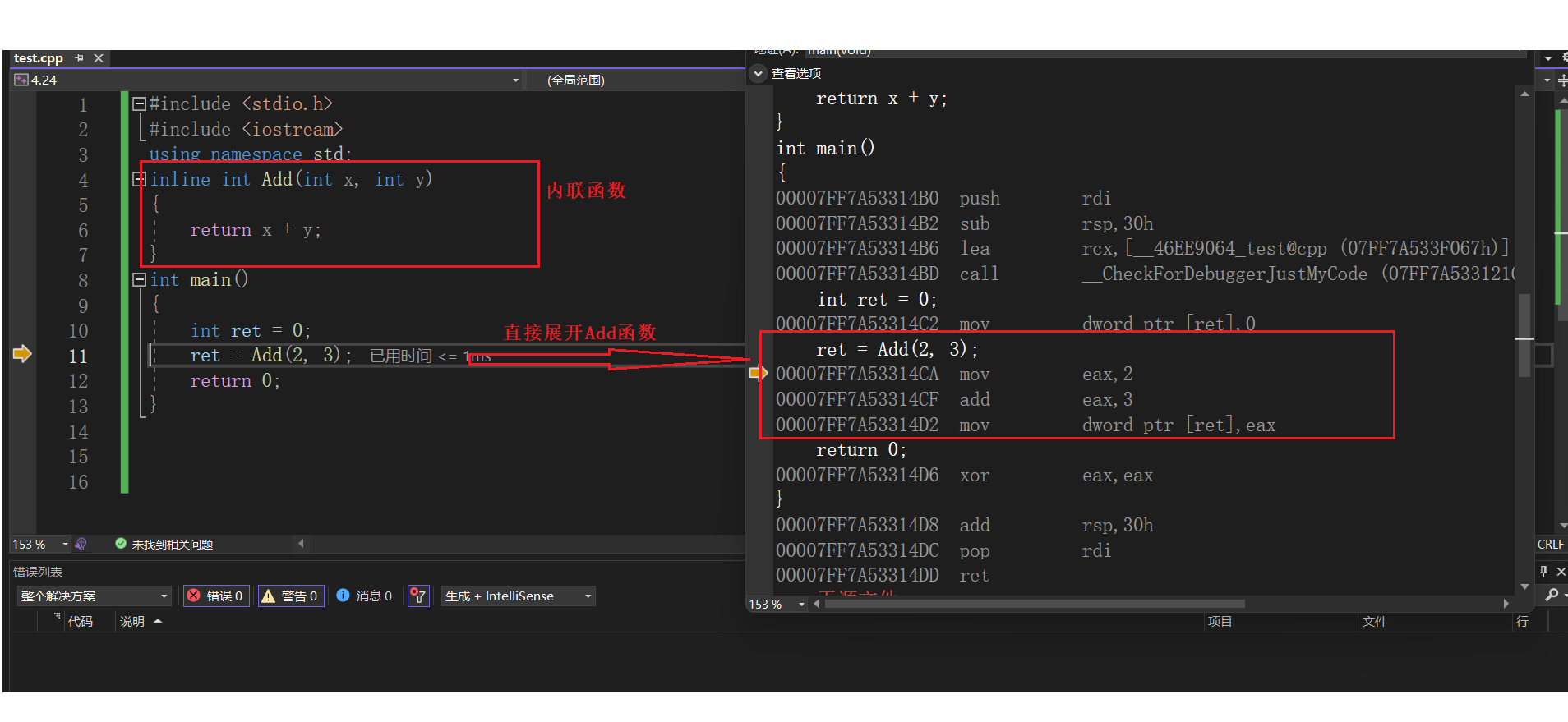Toggle the 错误 0 errors filter
This screenshot has width=1568, height=722.
pos(216,596)
